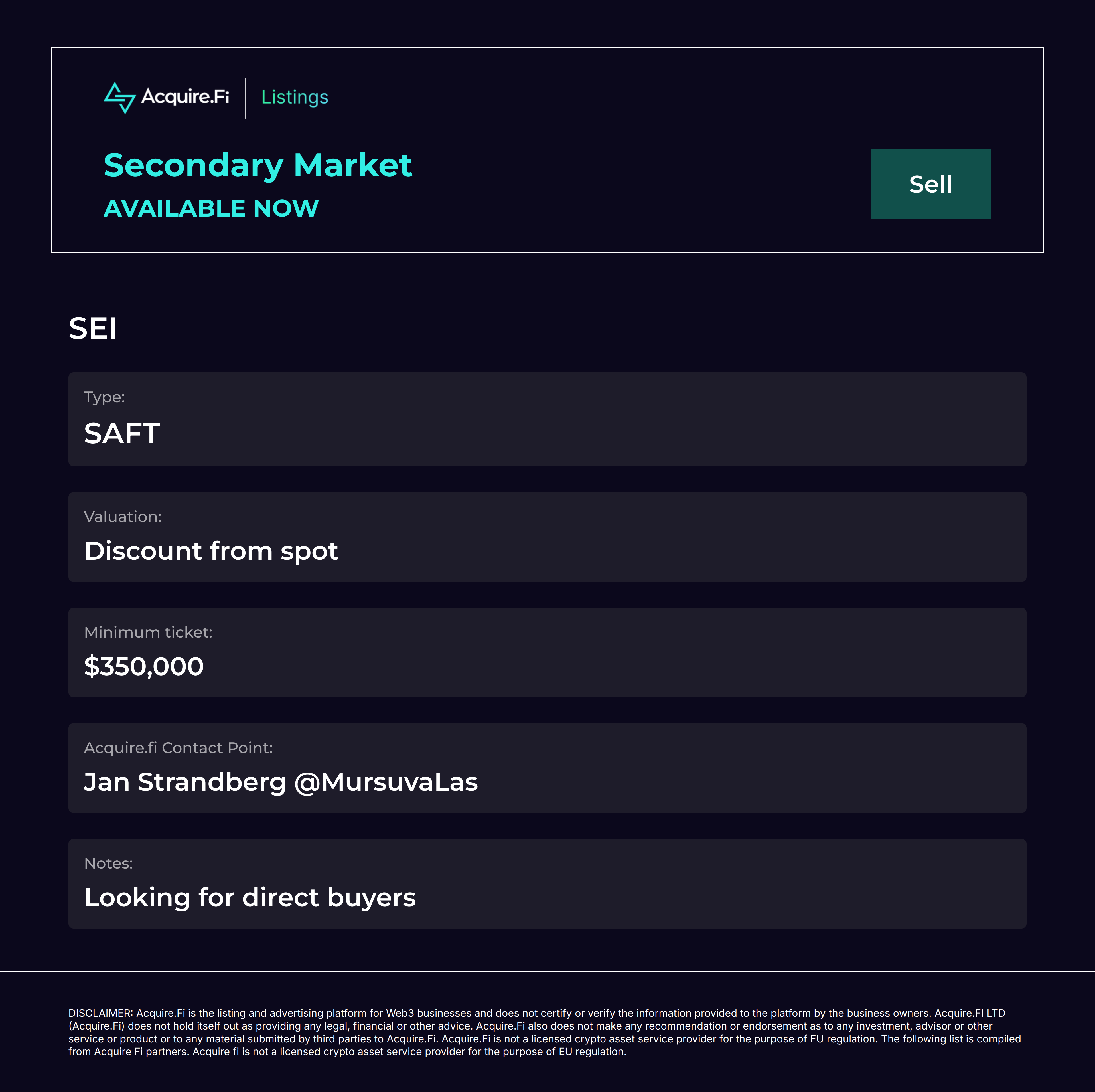Click the Notes field label
Viewport: 1095px width, 1092px height.
(108, 863)
